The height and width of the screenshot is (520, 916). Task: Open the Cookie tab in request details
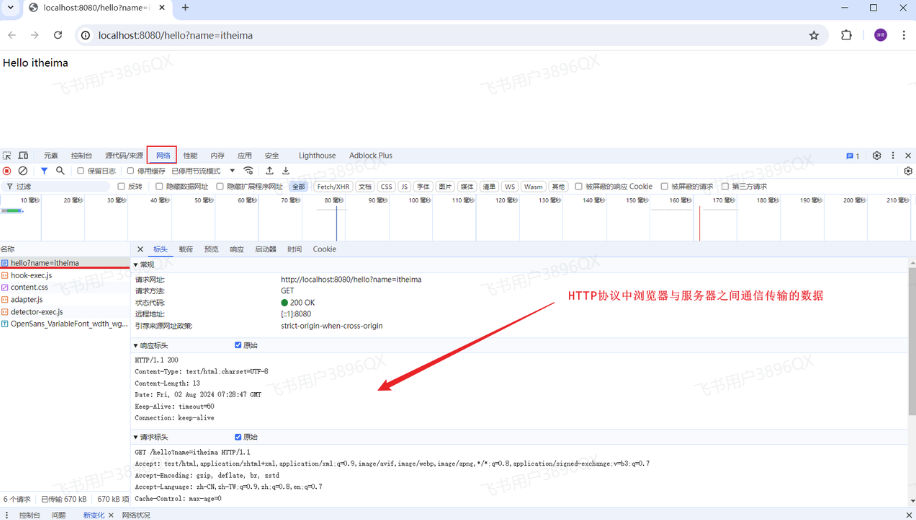[324, 249]
